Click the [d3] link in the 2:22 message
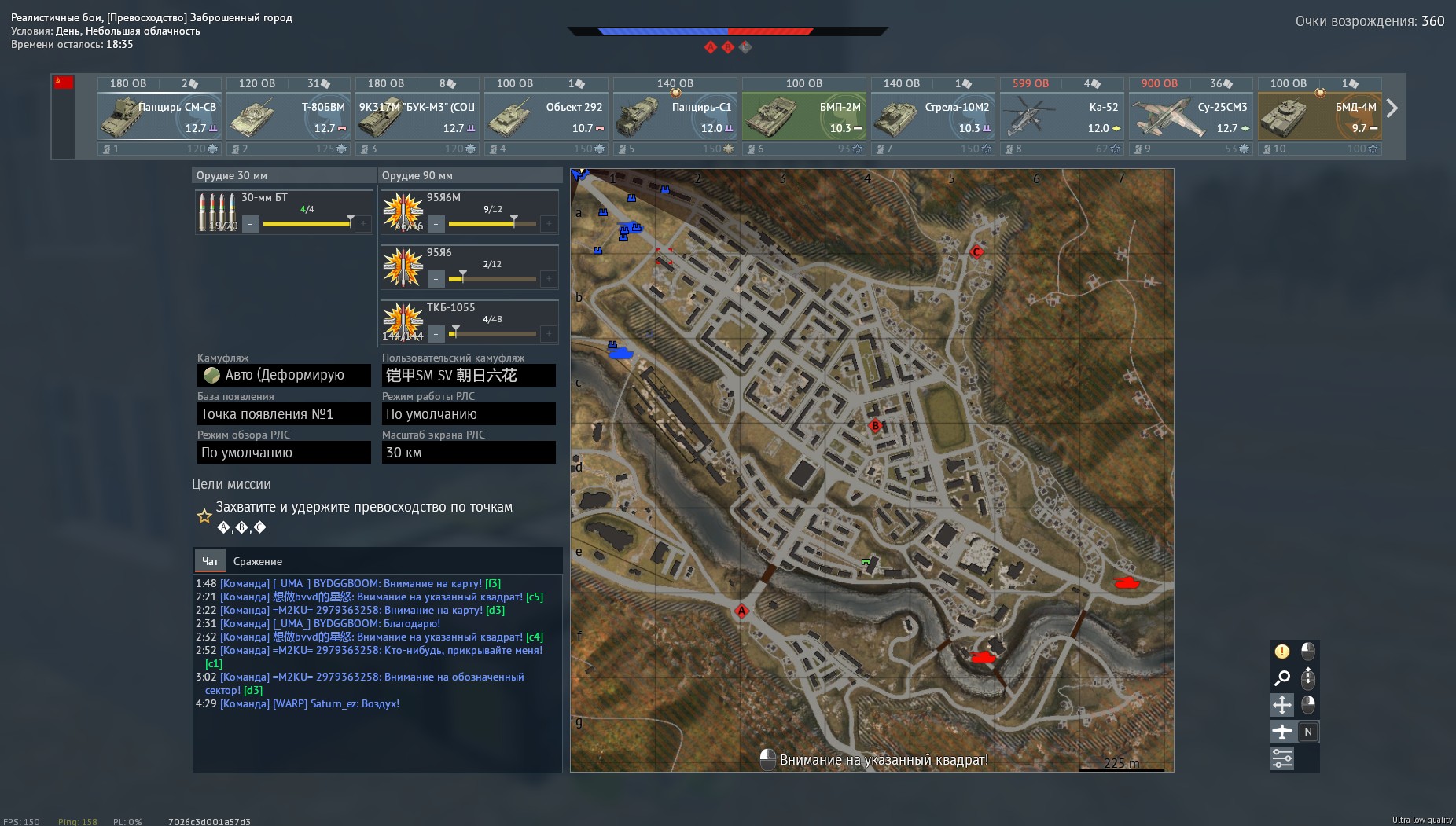The width and height of the screenshot is (1456, 826). [495, 610]
